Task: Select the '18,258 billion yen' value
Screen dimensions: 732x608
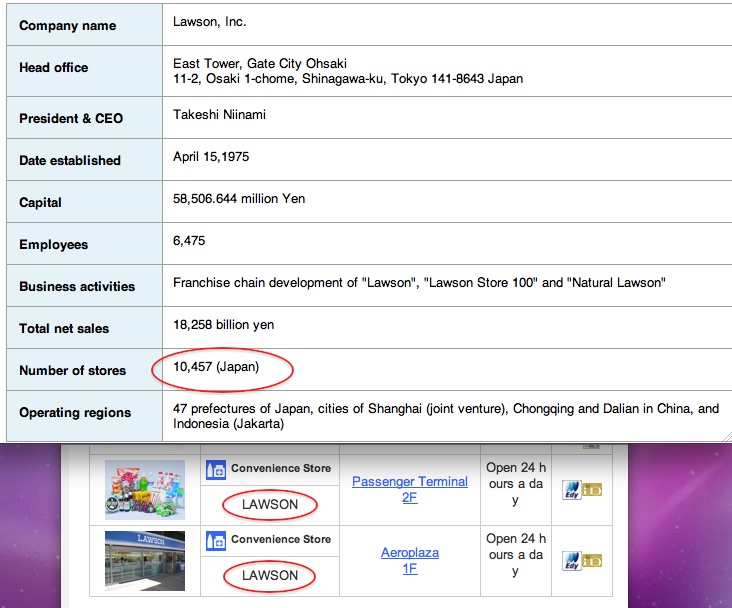Action: [x=223, y=325]
